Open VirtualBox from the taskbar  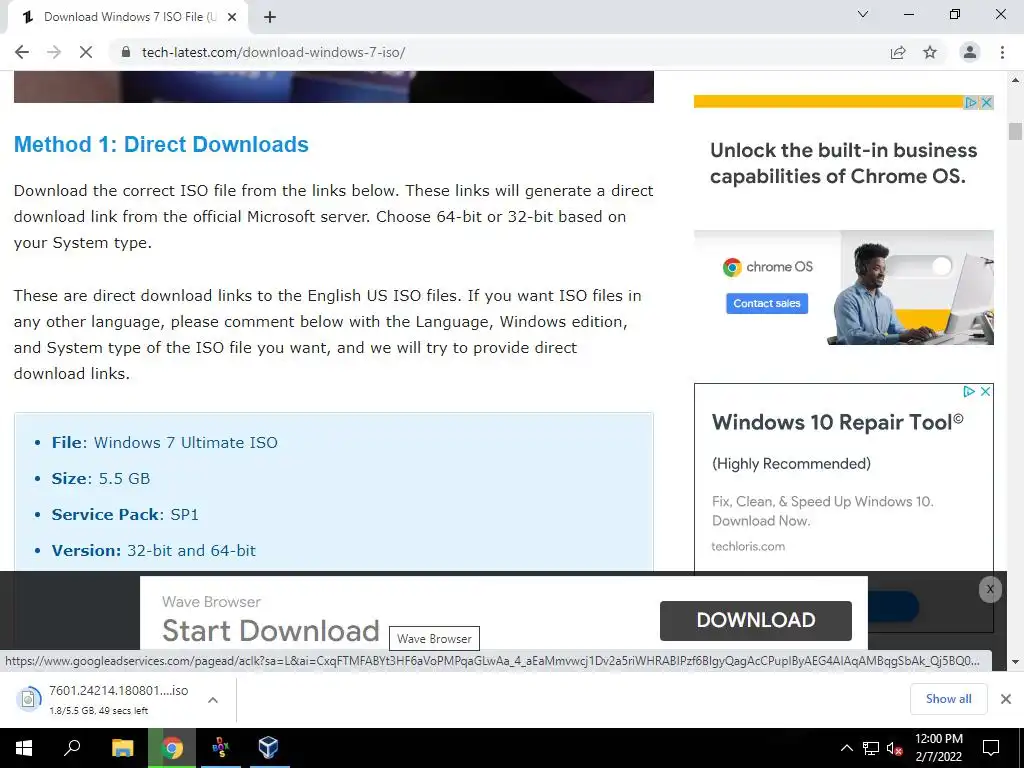point(268,748)
